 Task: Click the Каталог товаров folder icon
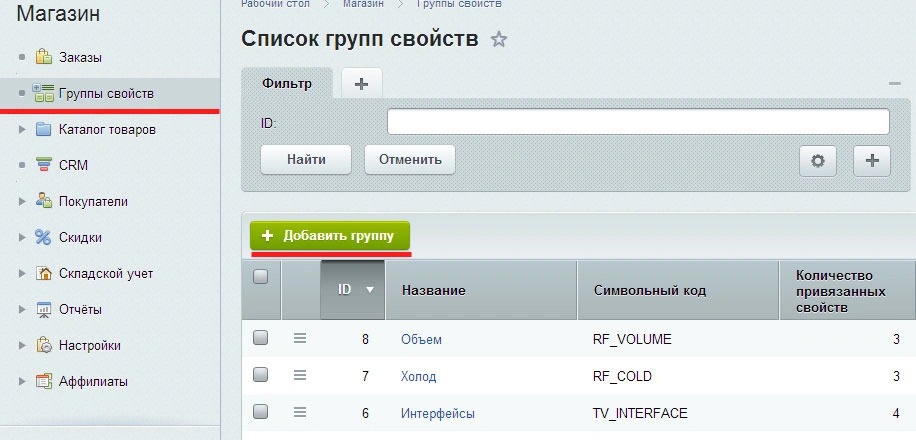[x=44, y=129]
